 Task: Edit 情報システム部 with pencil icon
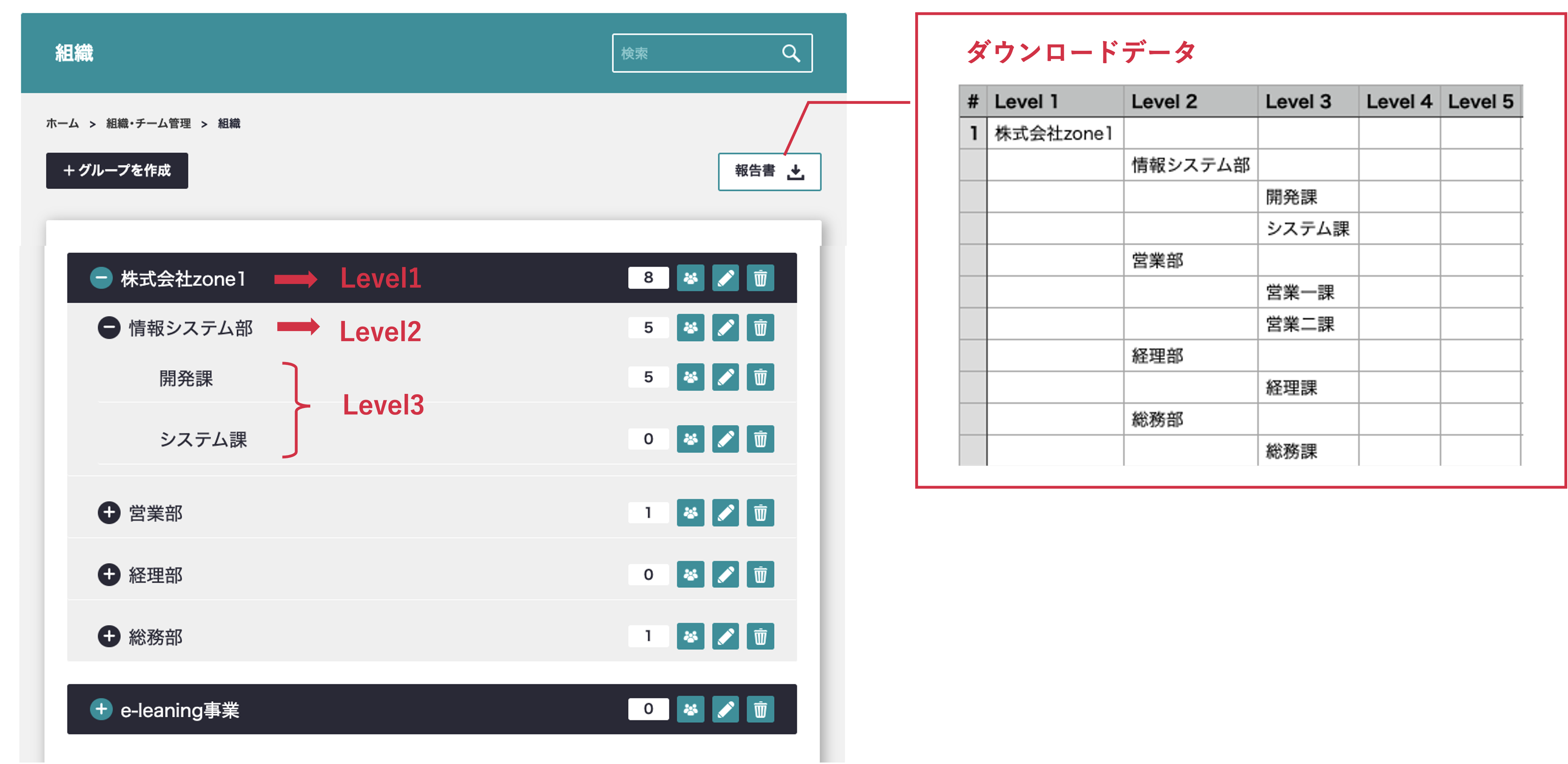pos(725,328)
